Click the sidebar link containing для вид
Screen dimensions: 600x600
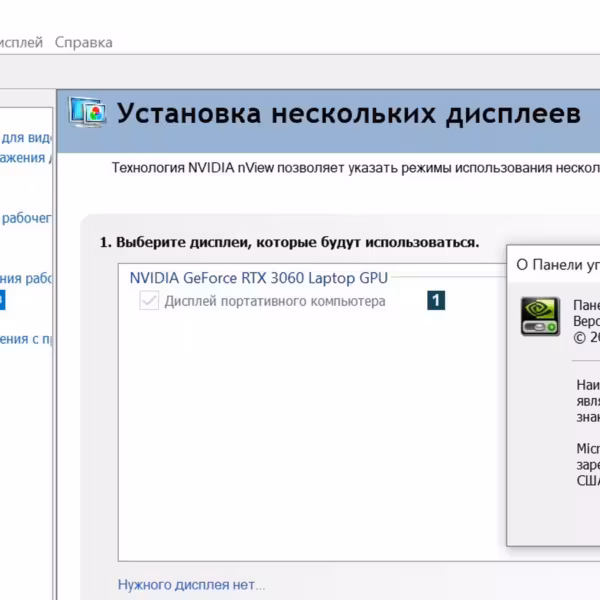[26, 138]
